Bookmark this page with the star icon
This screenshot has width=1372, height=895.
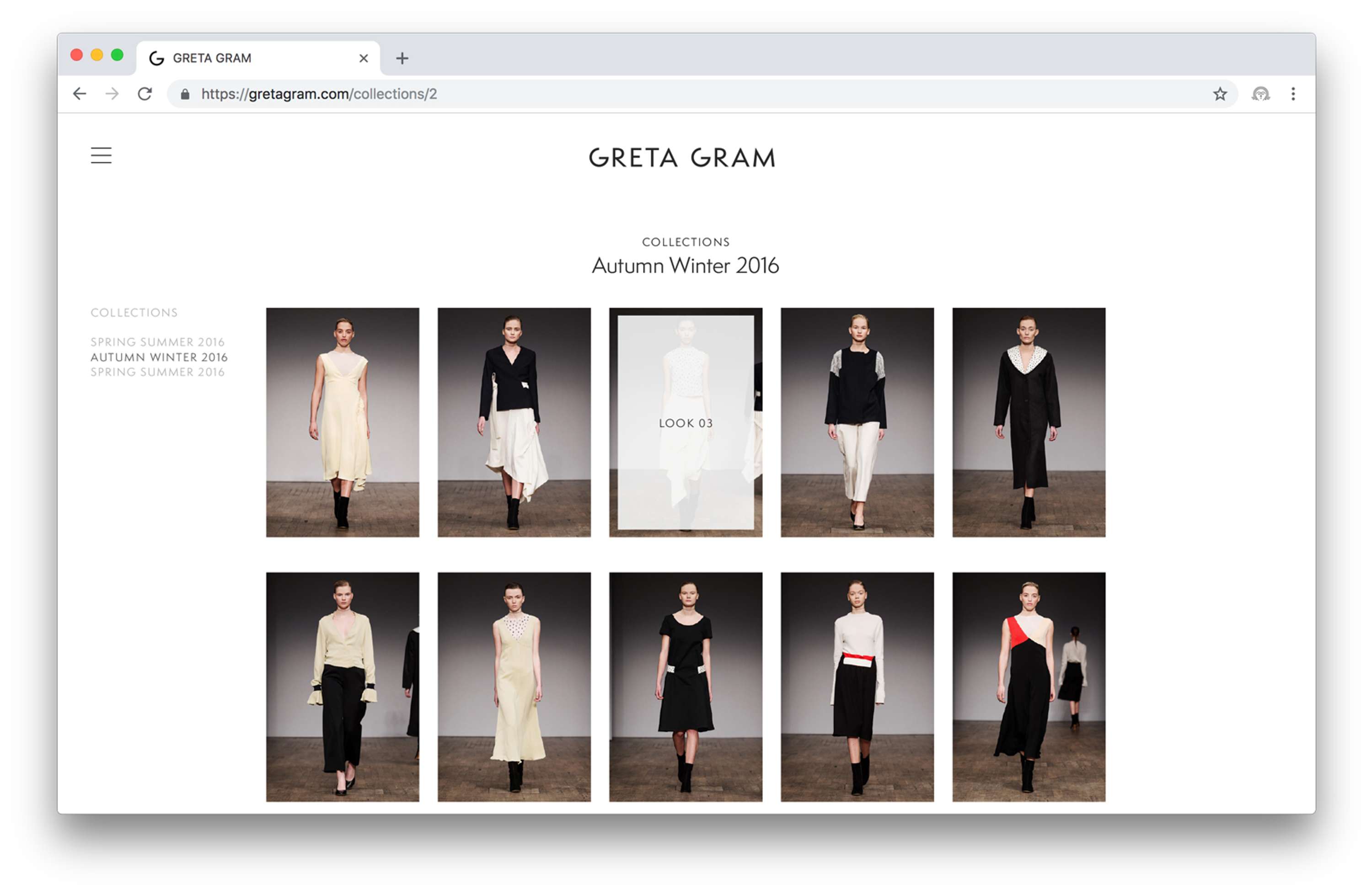pyautogui.click(x=1219, y=94)
